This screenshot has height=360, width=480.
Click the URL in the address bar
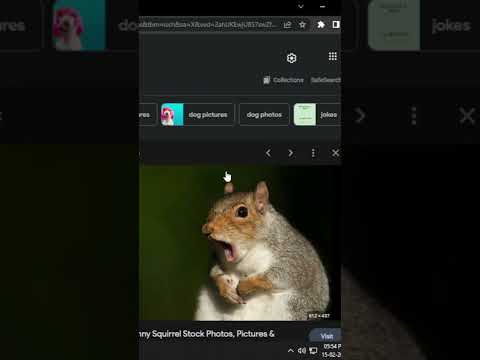[207, 25]
